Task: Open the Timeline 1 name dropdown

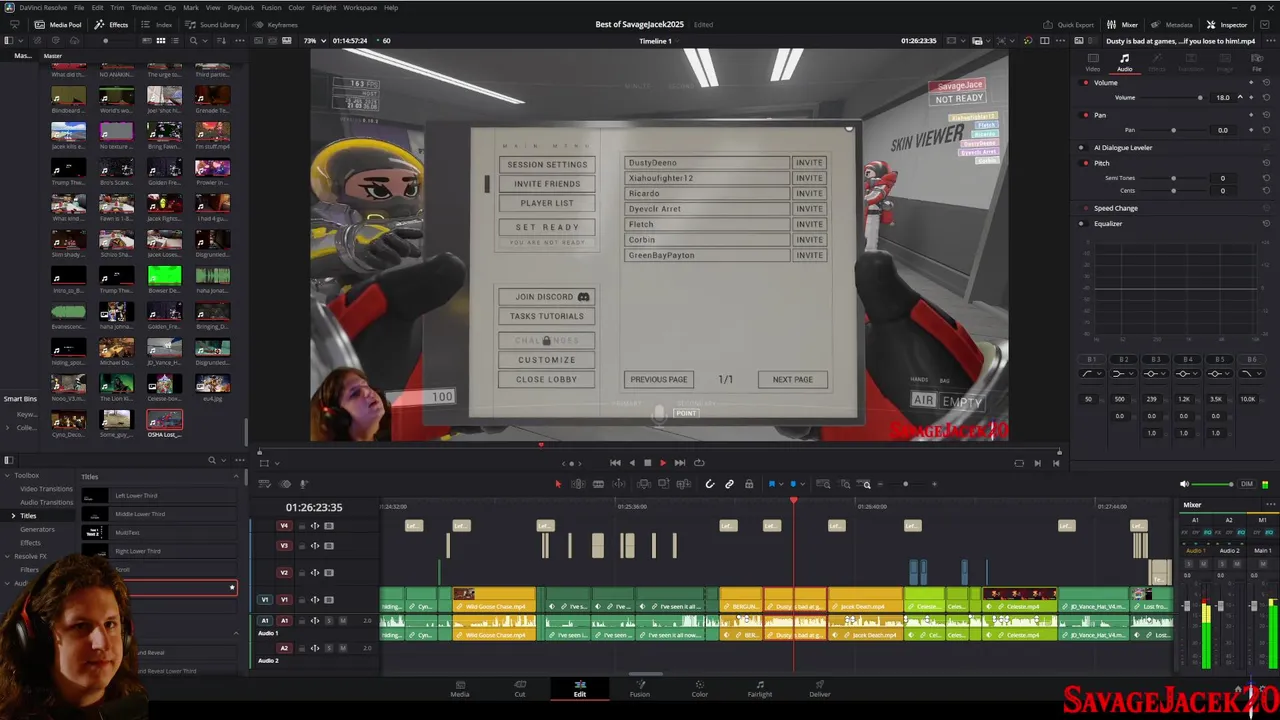Action: [x=659, y=41]
